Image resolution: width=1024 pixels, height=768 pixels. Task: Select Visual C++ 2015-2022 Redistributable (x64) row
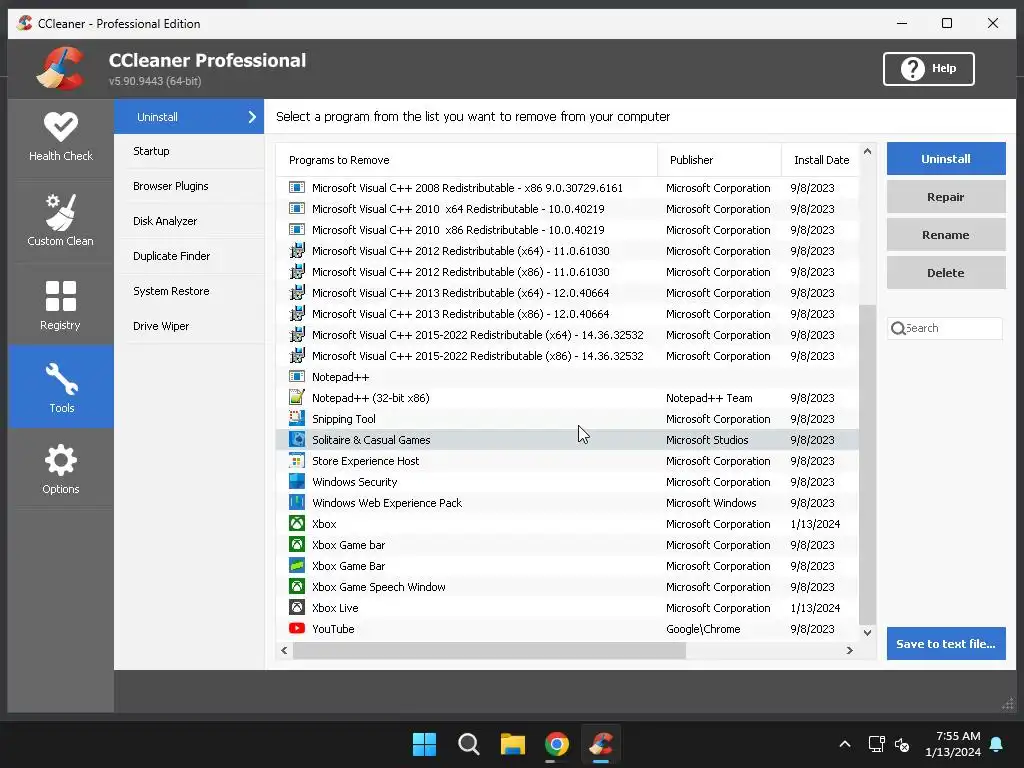567,335
